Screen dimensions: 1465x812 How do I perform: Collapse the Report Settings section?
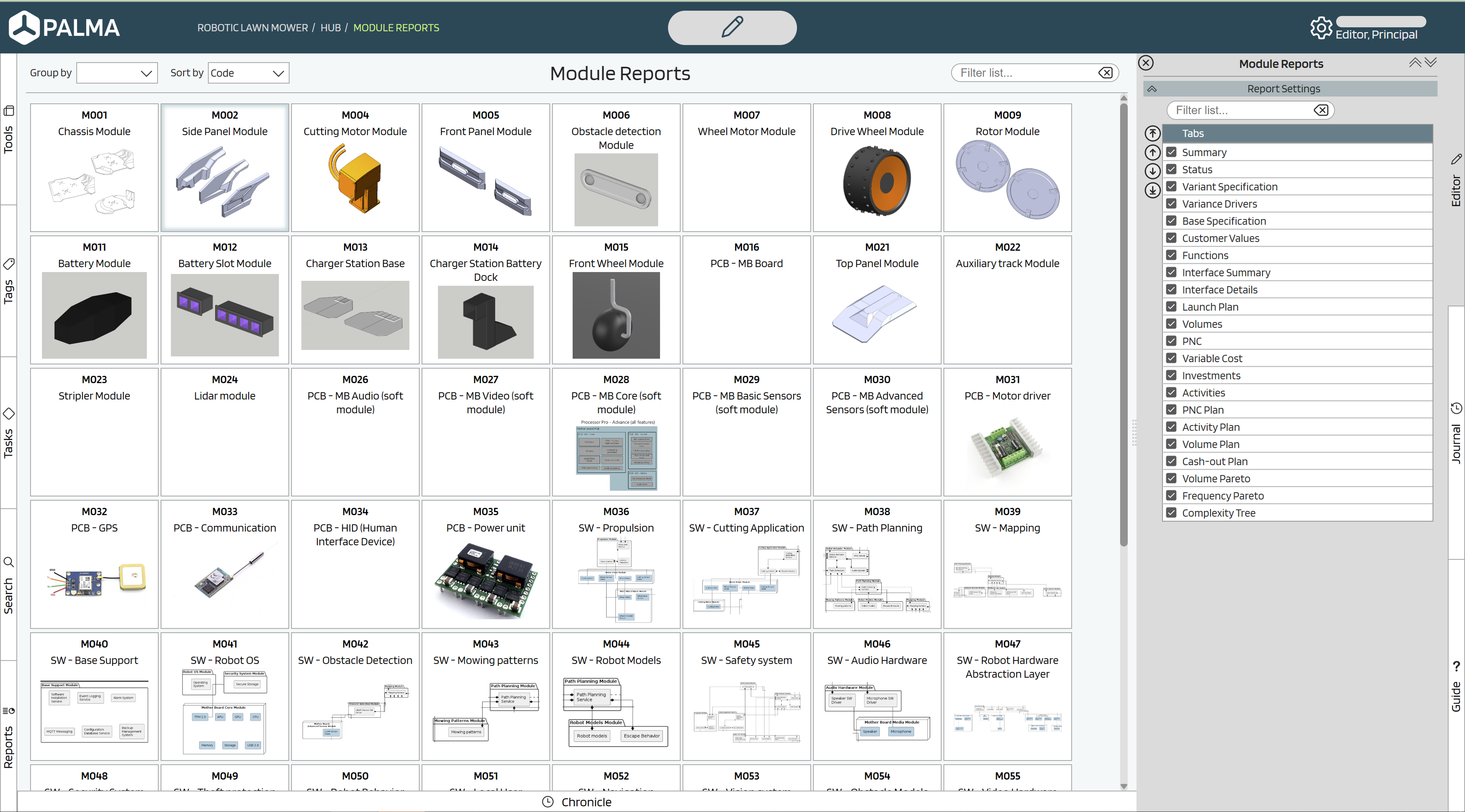pos(1152,89)
